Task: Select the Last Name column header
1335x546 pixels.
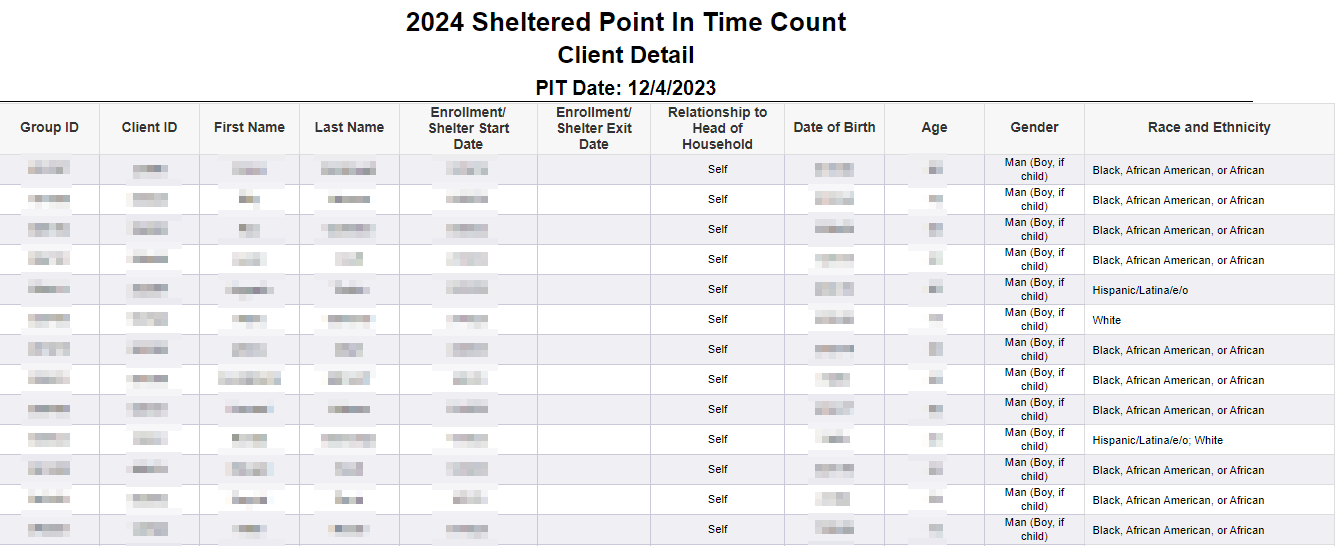Action: [x=349, y=128]
